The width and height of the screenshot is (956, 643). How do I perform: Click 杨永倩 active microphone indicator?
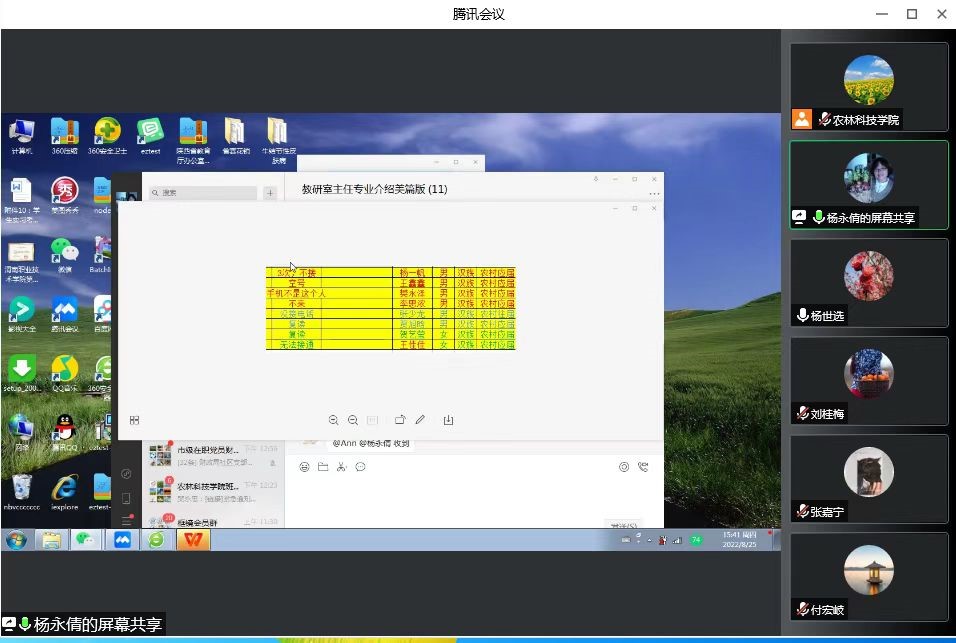(818, 218)
